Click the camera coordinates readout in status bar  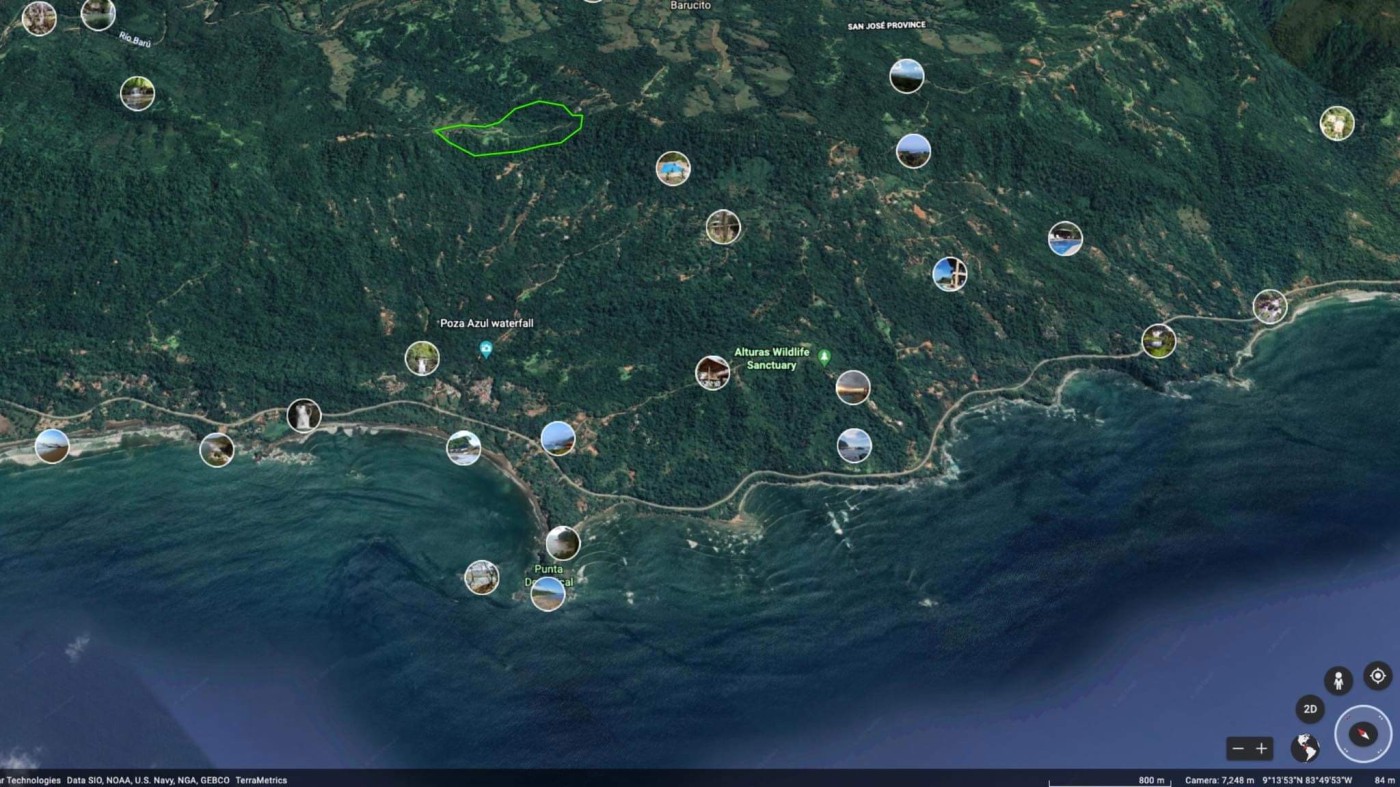pyautogui.click(x=1306, y=780)
